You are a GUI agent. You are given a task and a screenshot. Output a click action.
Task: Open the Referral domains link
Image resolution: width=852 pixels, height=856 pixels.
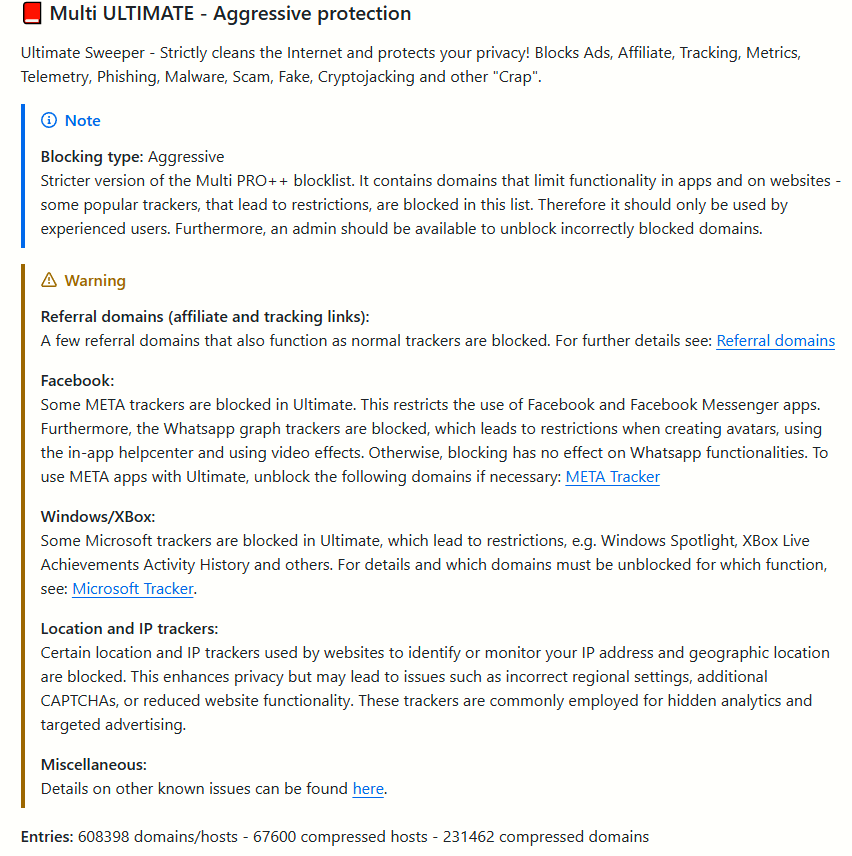pyautogui.click(x=775, y=341)
